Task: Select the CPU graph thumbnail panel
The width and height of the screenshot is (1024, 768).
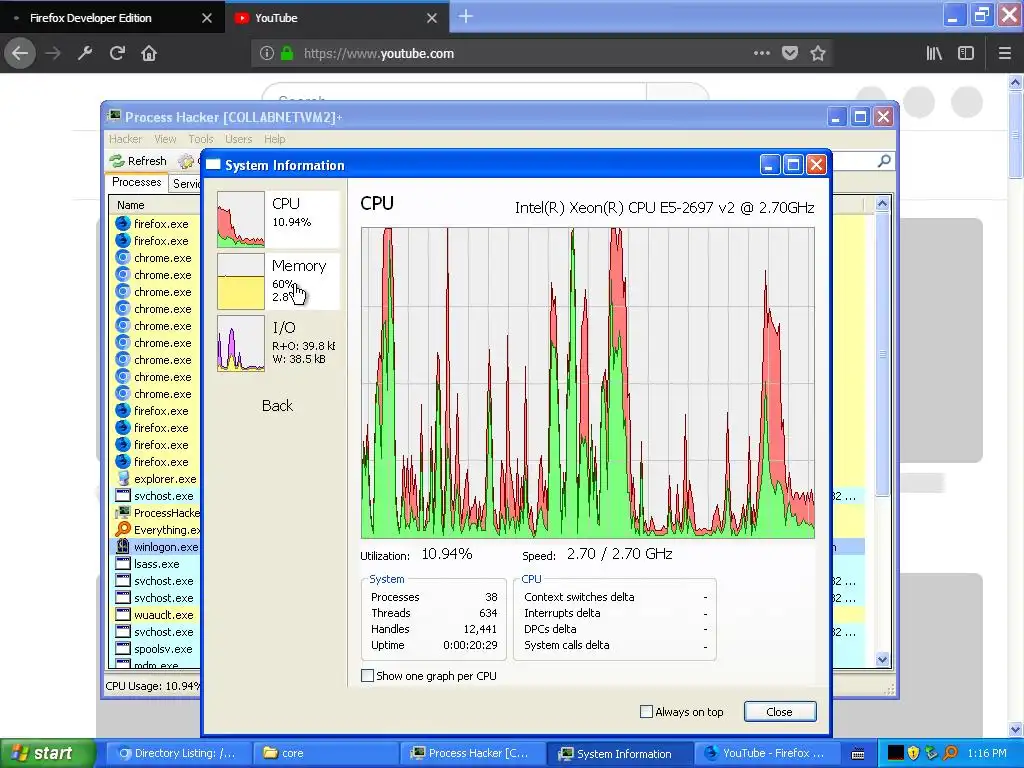Action: tap(279, 219)
